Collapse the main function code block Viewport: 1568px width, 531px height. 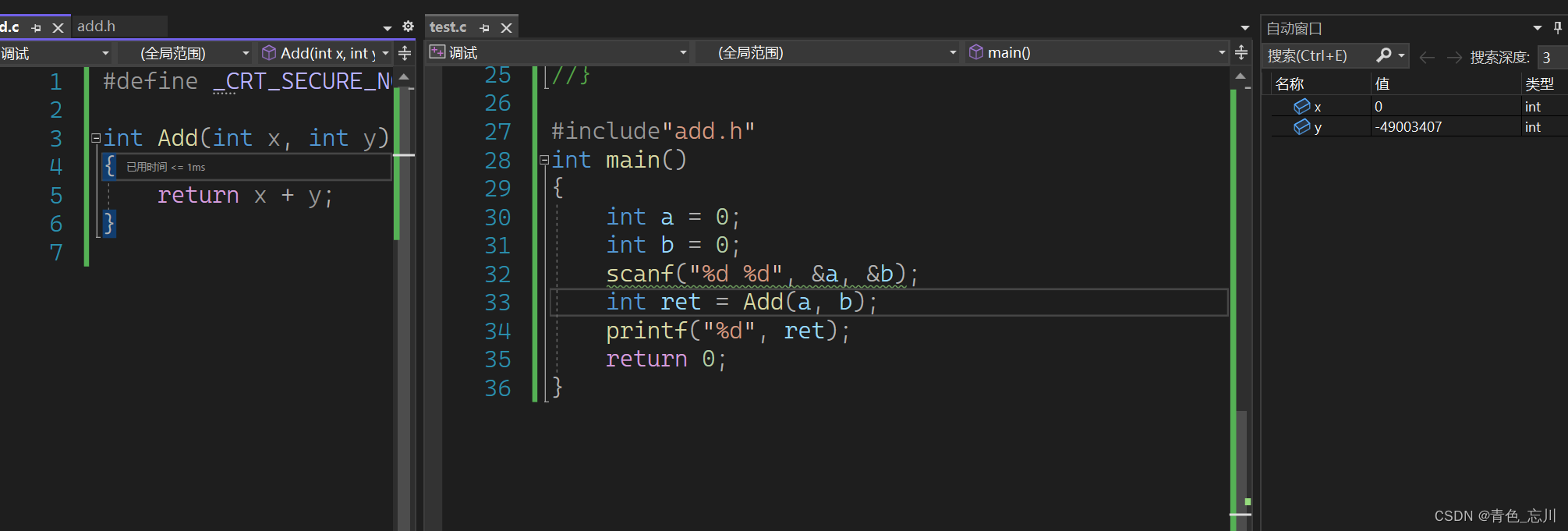coord(544,161)
